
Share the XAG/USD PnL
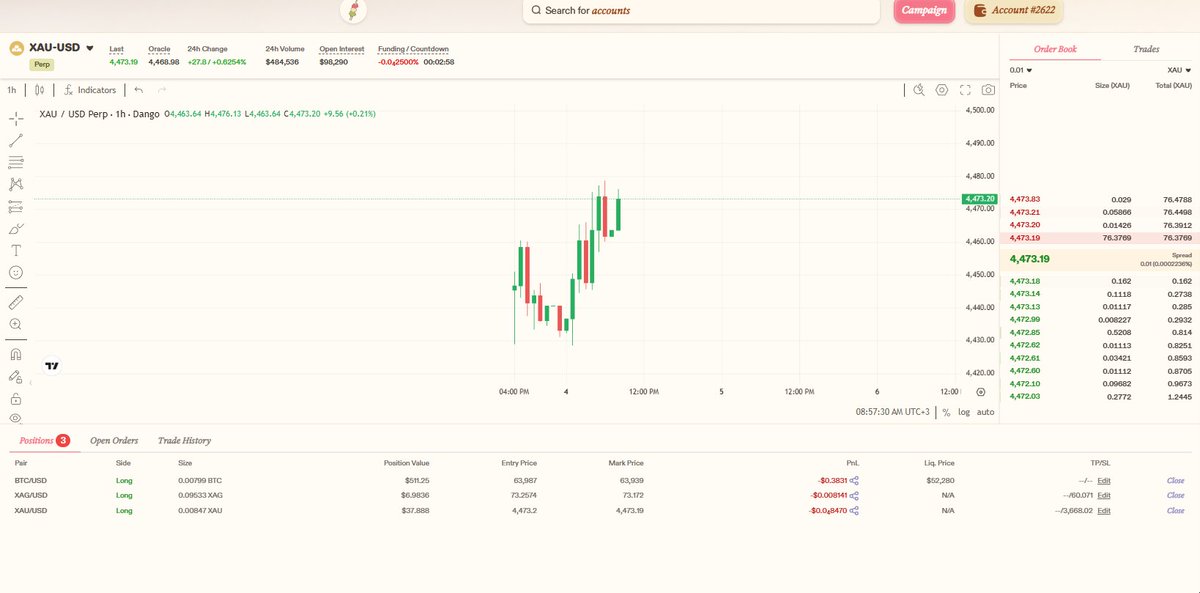(x=854, y=495)
